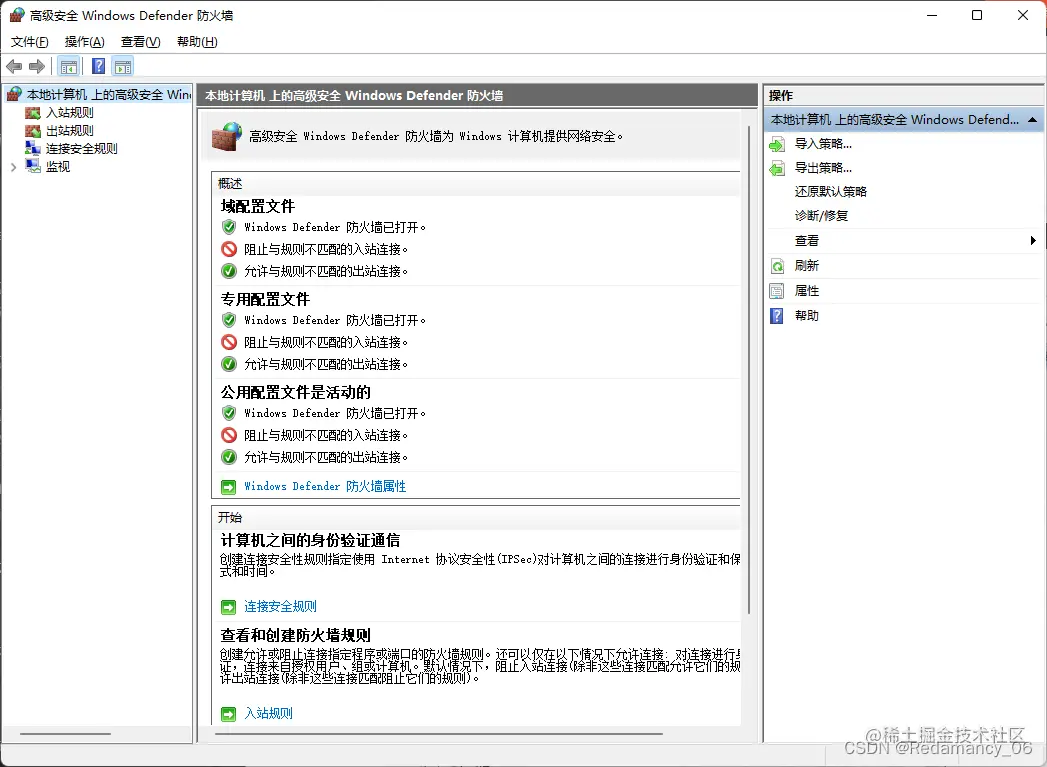Click 导出策略... action text
The height and width of the screenshot is (767, 1047).
[x=823, y=168]
